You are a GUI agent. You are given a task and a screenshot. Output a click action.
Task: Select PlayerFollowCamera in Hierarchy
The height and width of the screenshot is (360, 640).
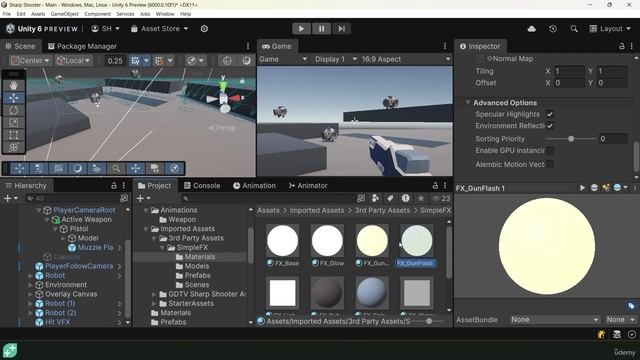[79, 266]
